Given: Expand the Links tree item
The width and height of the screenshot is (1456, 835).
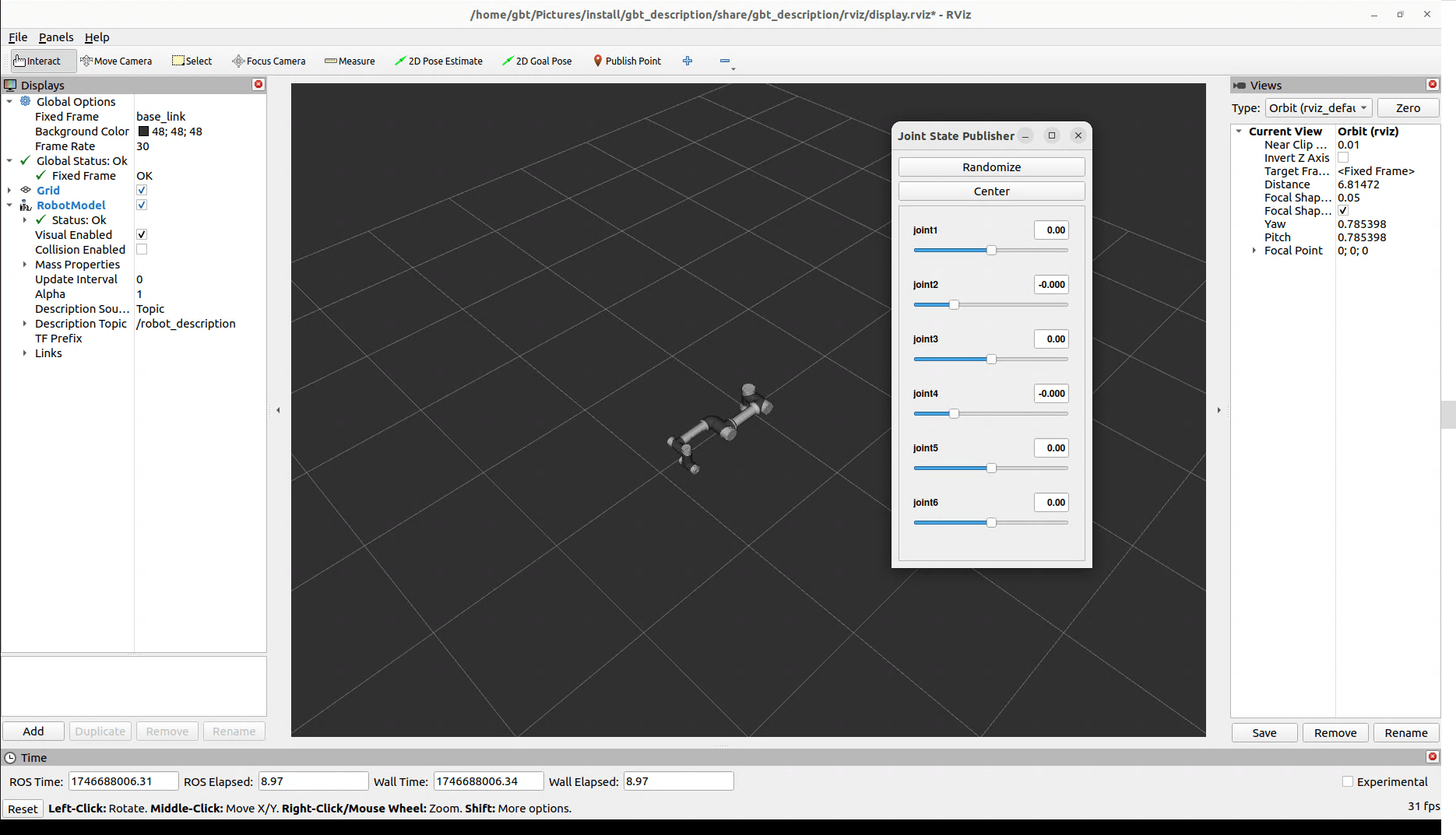Looking at the screenshot, I should pyautogui.click(x=25, y=353).
